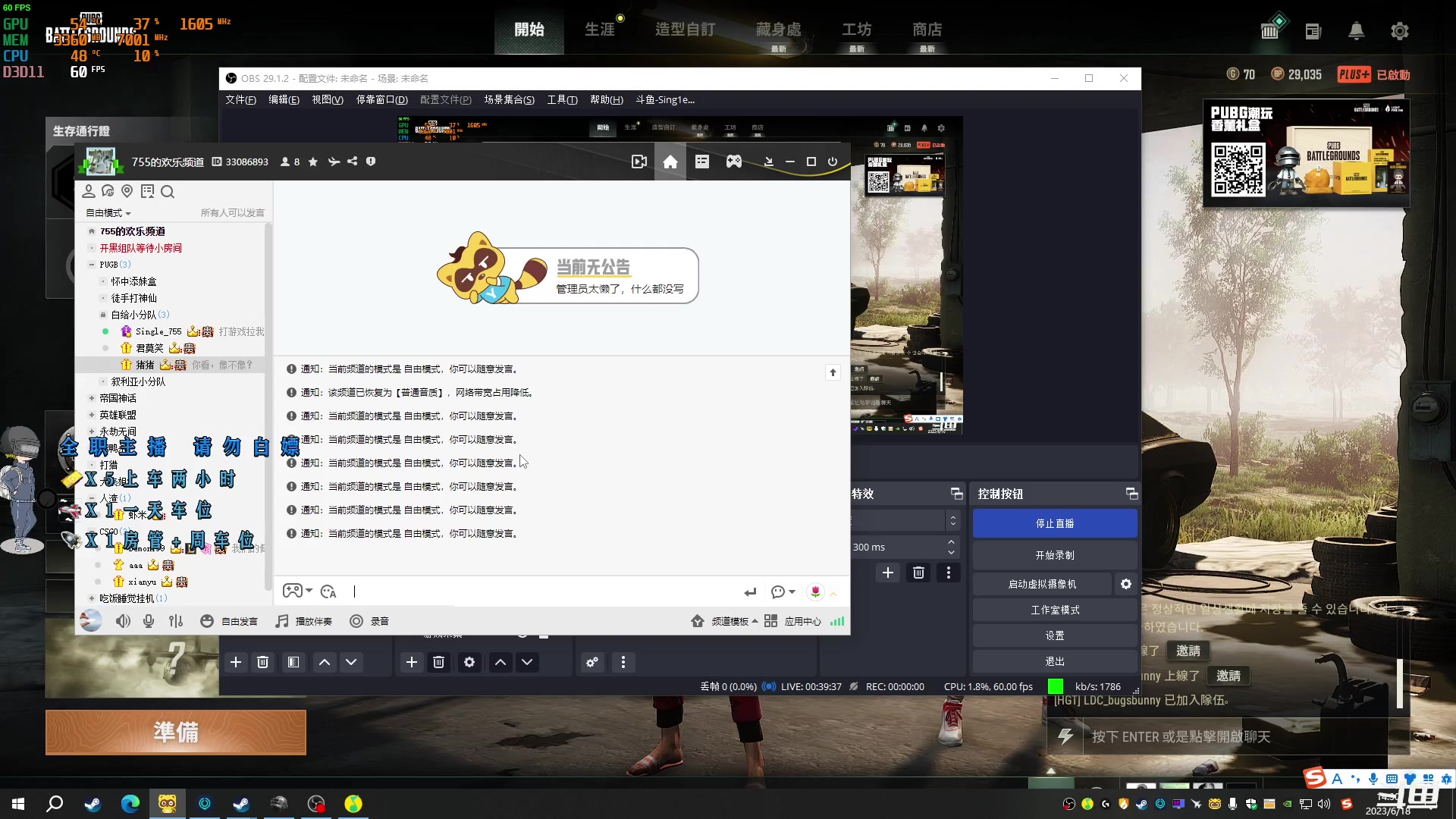Open the game controller dropdown in chat input
1456x819 pixels.
click(297, 591)
